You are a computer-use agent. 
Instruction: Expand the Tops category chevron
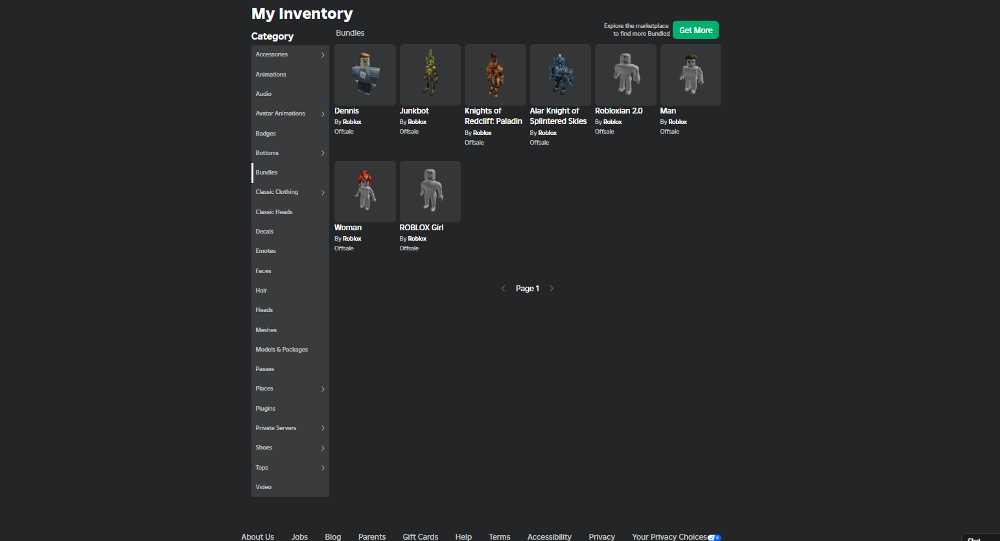click(323, 468)
